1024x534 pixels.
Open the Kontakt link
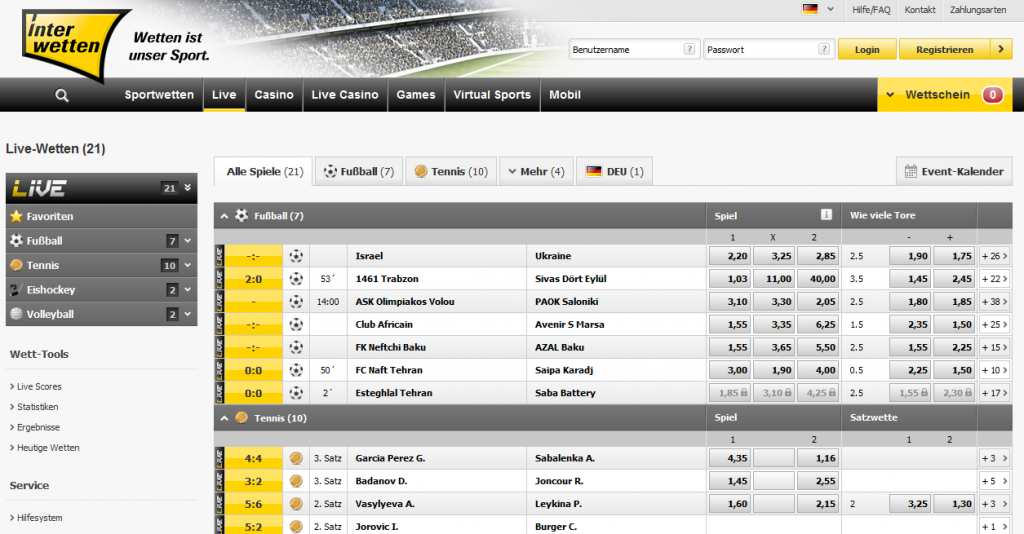920,10
